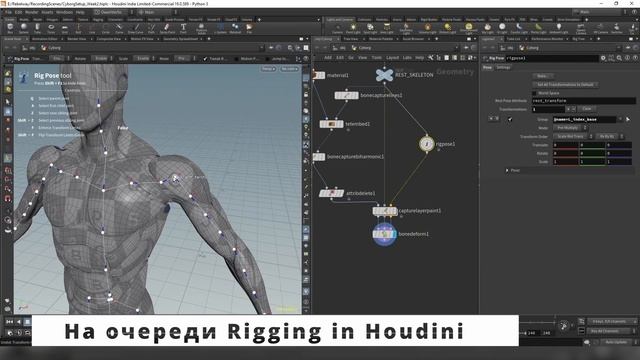640x360 pixels.
Task: Toggle the World Space checkbox
Action: tap(534, 93)
